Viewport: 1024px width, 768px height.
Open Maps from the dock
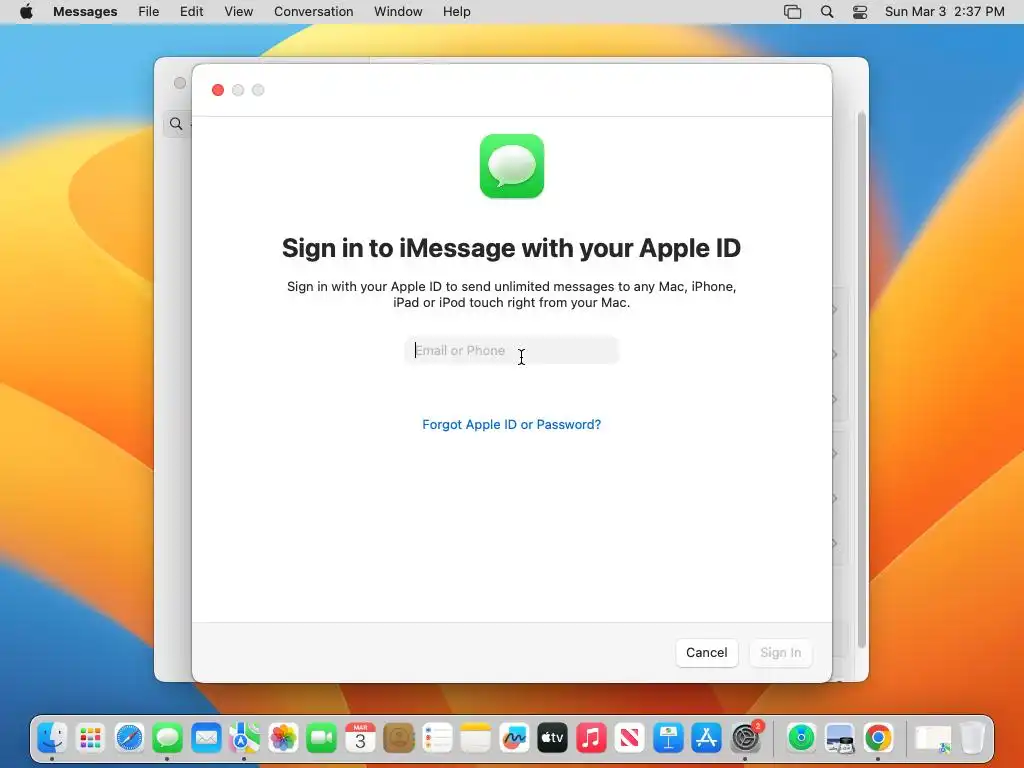pyautogui.click(x=244, y=738)
